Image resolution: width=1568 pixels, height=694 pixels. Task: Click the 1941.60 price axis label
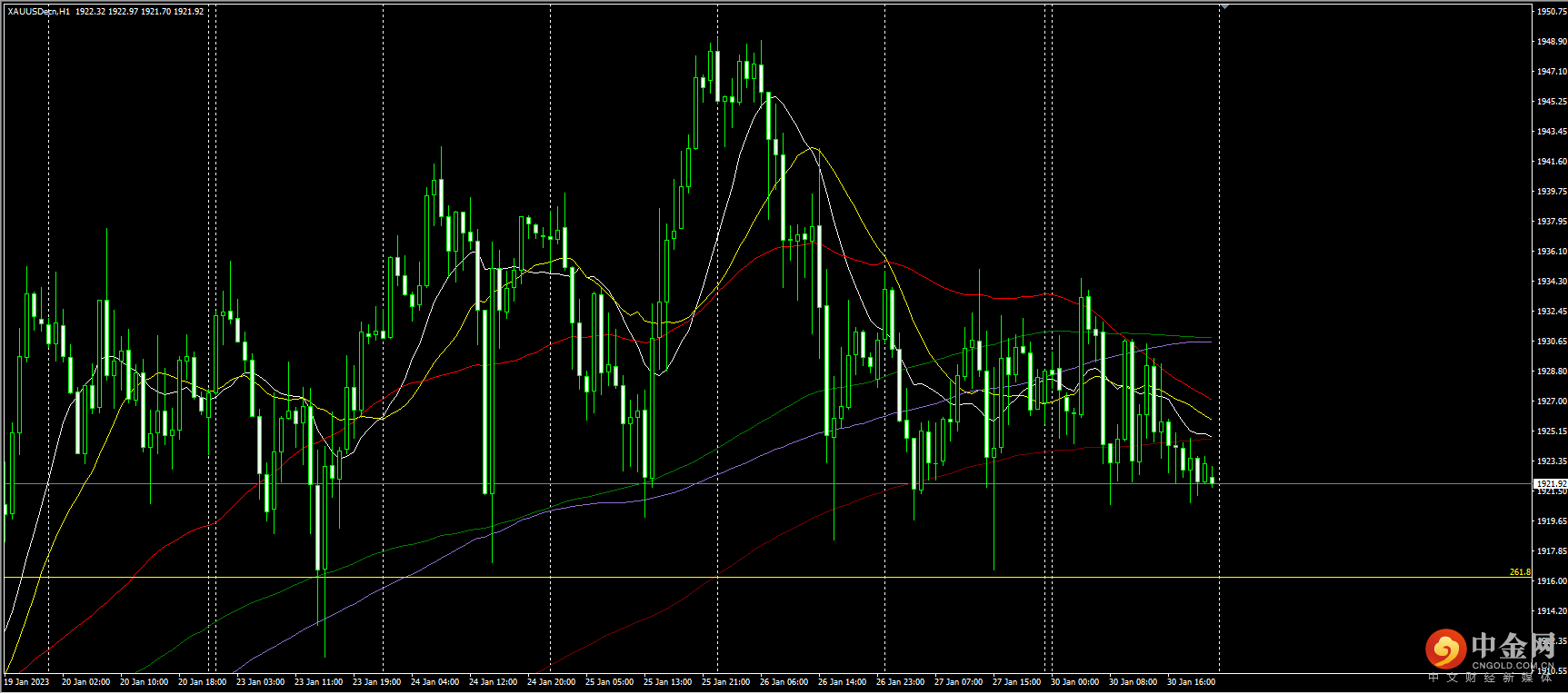coord(1552,162)
